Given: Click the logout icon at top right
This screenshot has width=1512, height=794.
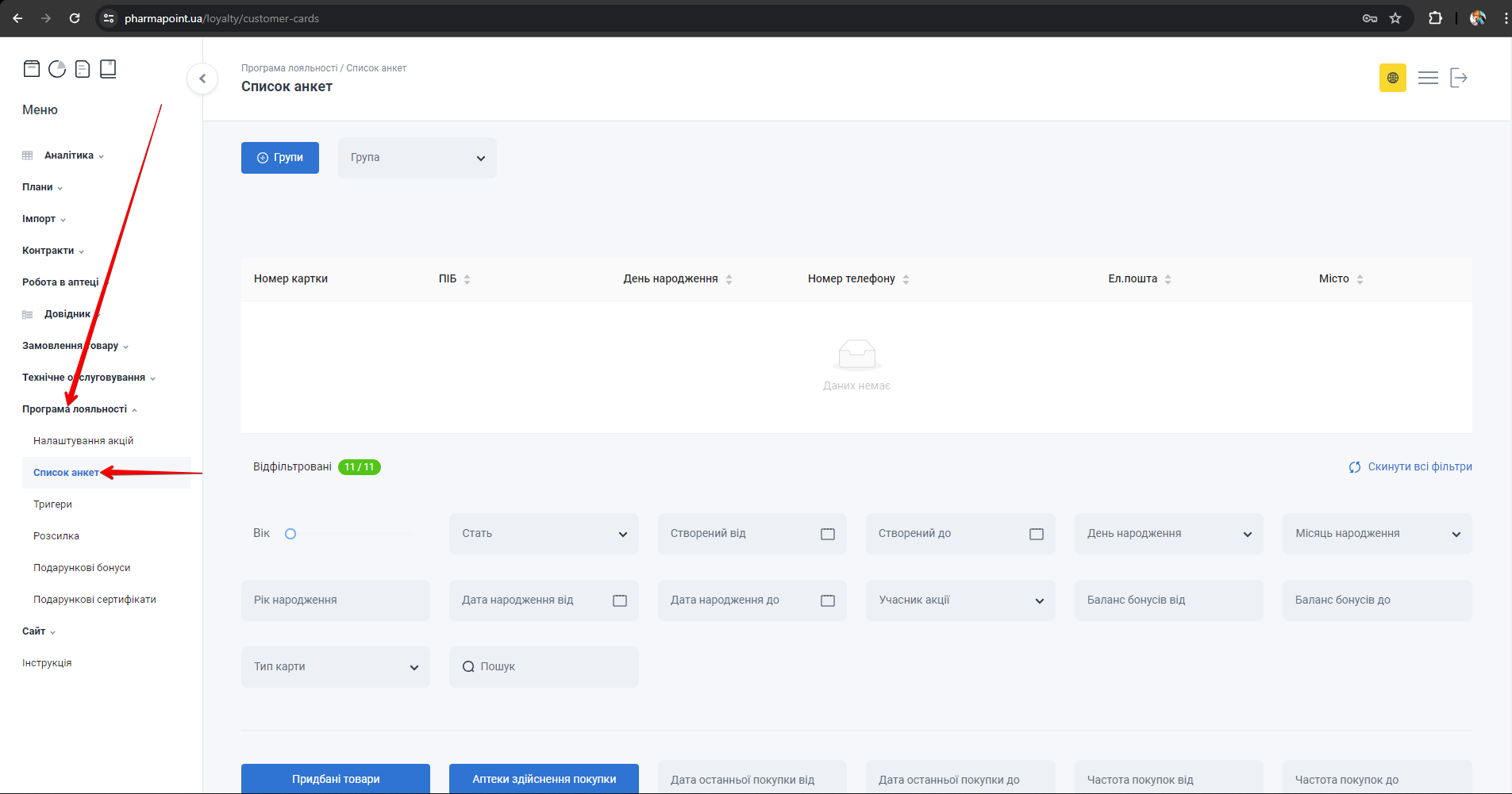Looking at the screenshot, I should [x=1458, y=78].
